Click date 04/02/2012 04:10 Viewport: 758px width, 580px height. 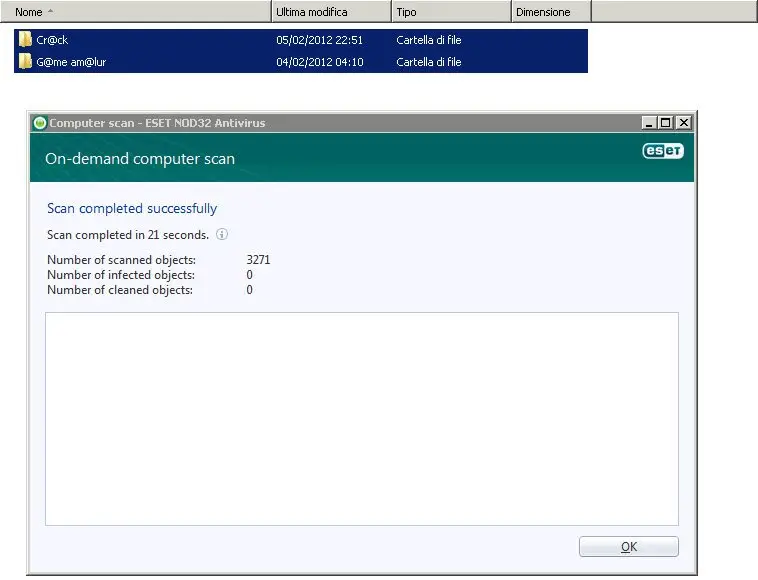(320, 62)
